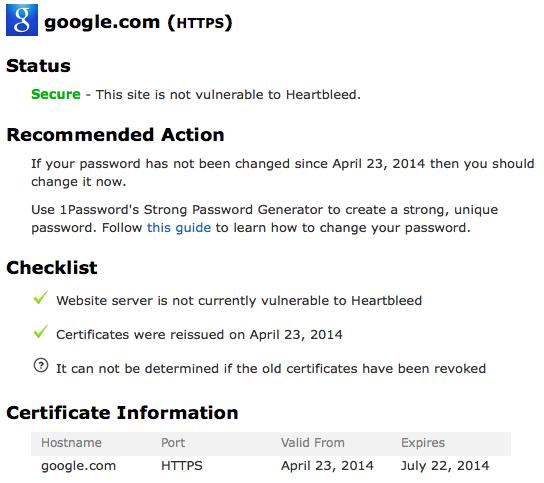Click the Hostname column header
This screenshot has width=544, height=483.
coord(71,443)
